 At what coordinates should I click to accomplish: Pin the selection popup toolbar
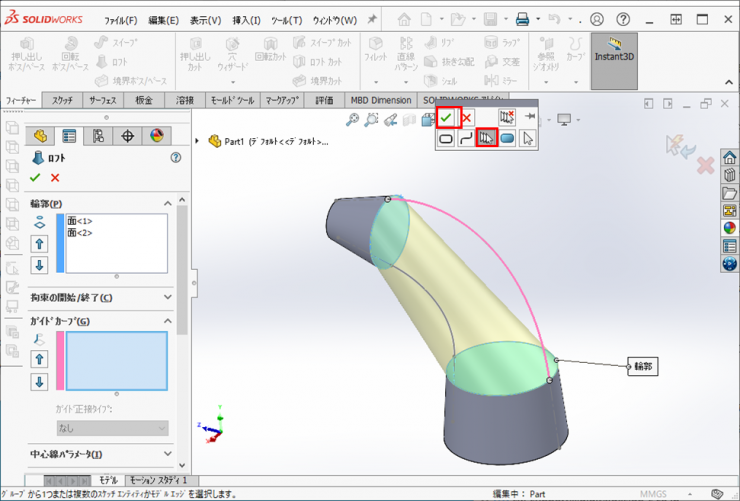click(530, 117)
